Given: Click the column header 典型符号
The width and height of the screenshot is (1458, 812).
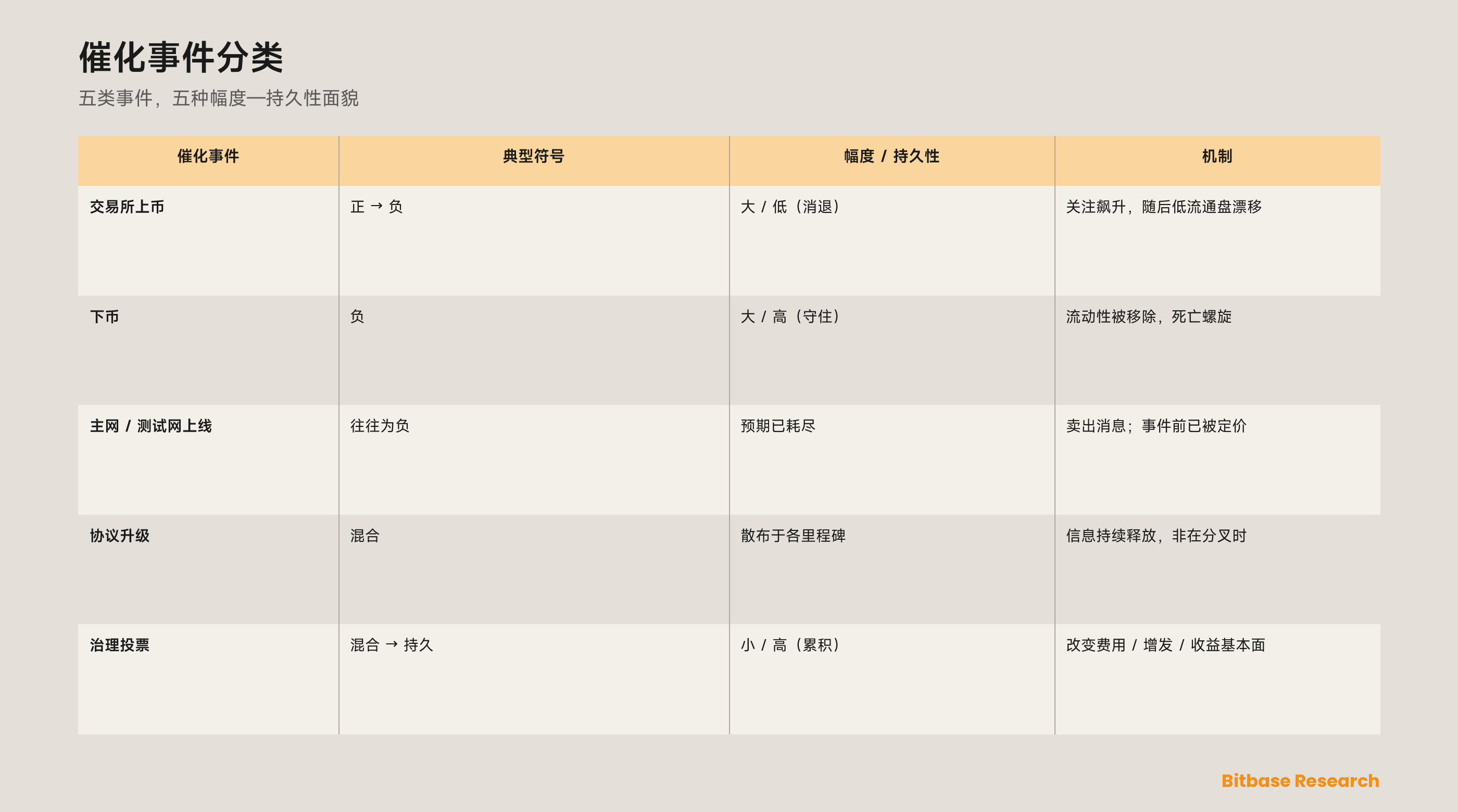Looking at the screenshot, I should 534,156.
